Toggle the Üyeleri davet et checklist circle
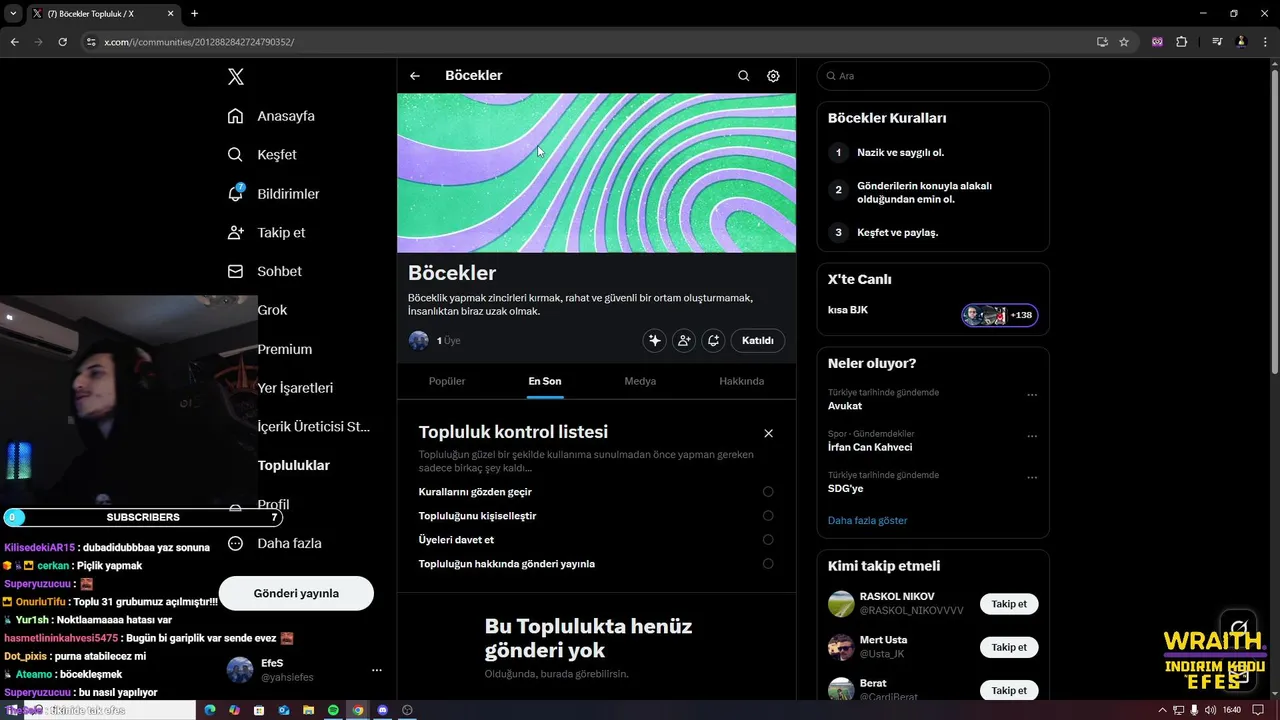This screenshot has height=720, width=1280. tap(768, 540)
